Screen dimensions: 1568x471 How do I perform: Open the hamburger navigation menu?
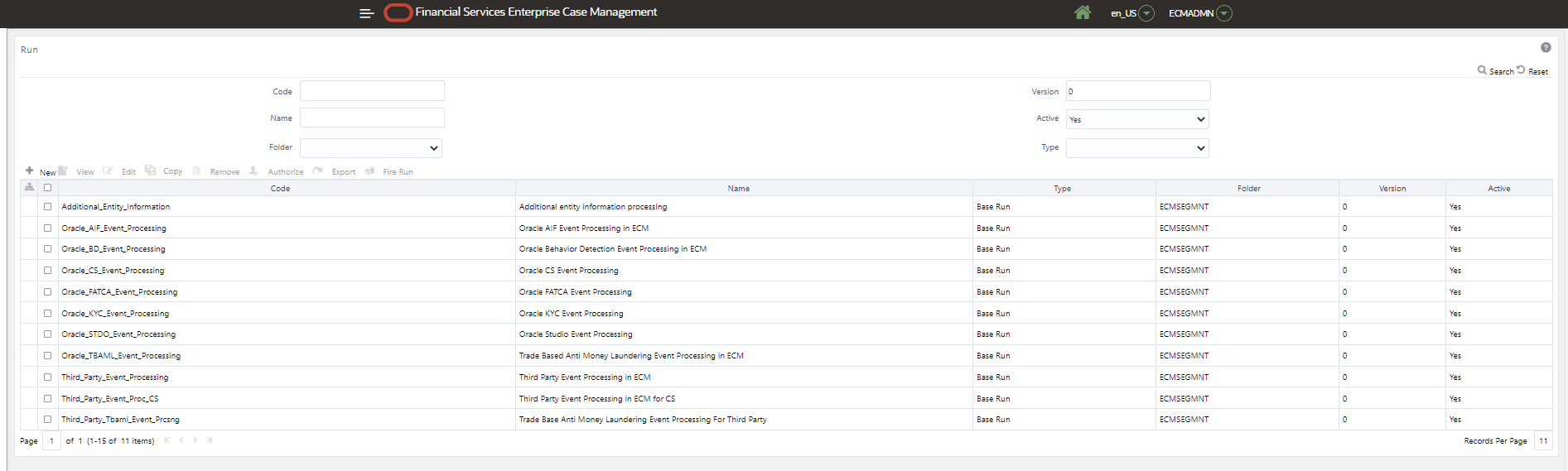click(366, 13)
